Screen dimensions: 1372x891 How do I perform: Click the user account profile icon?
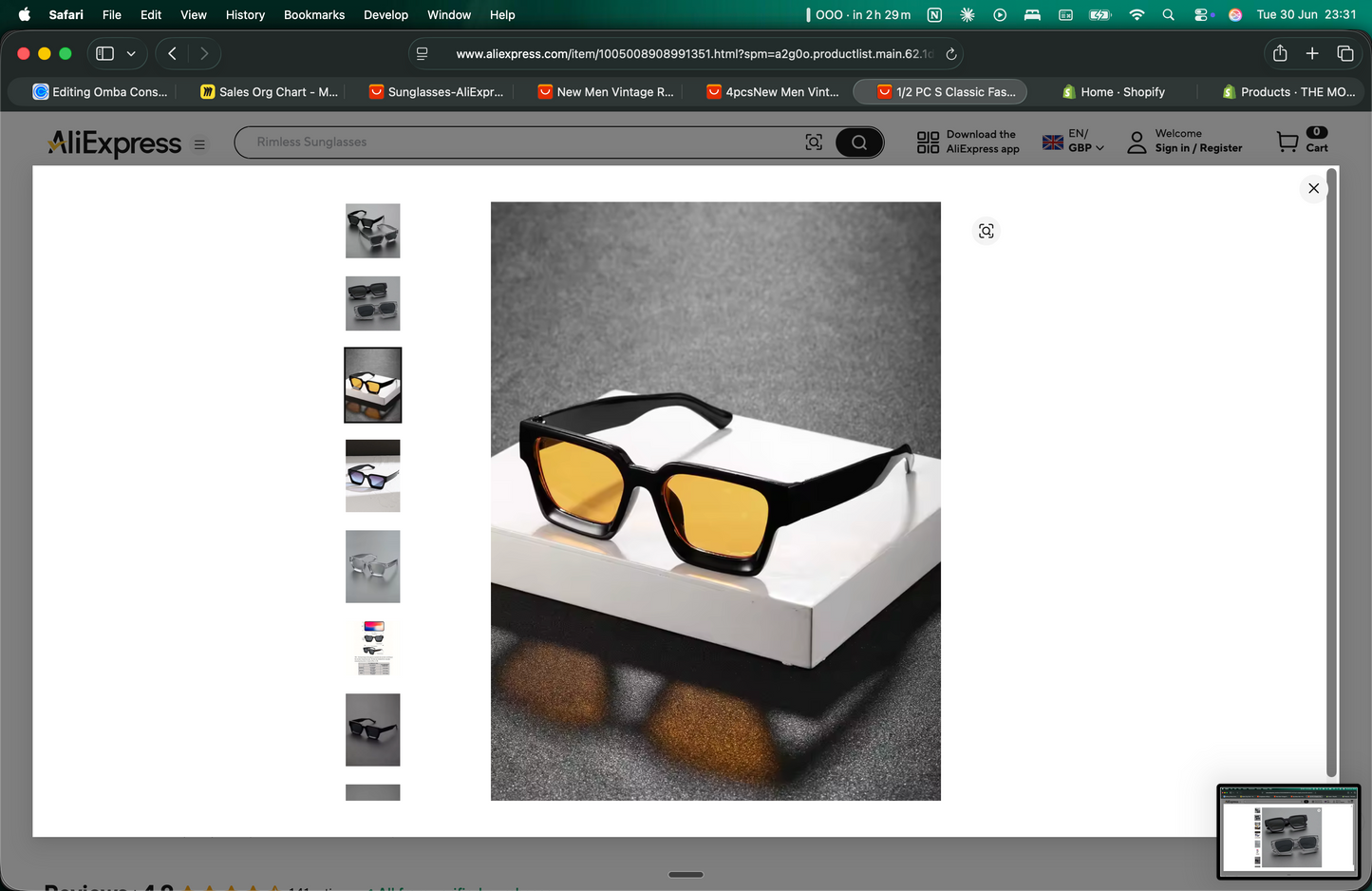pyautogui.click(x=1137, y=142)
